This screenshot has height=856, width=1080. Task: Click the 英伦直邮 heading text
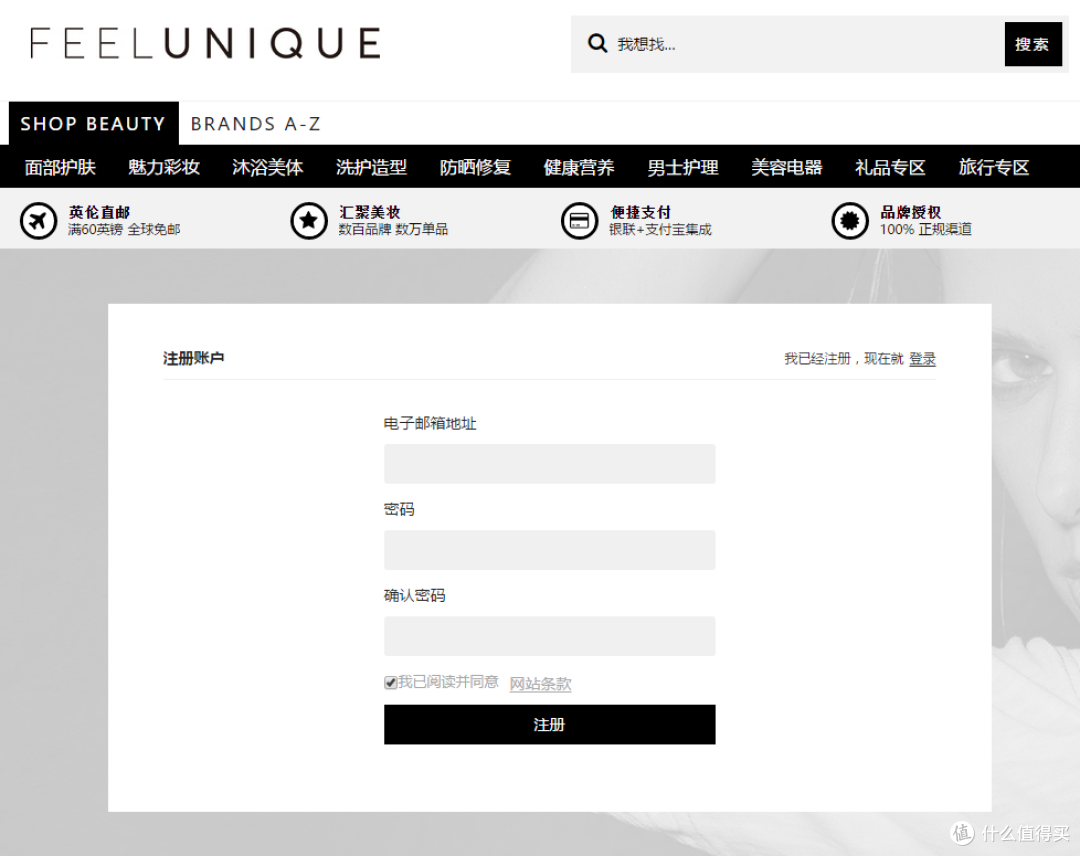coord(99,212)
